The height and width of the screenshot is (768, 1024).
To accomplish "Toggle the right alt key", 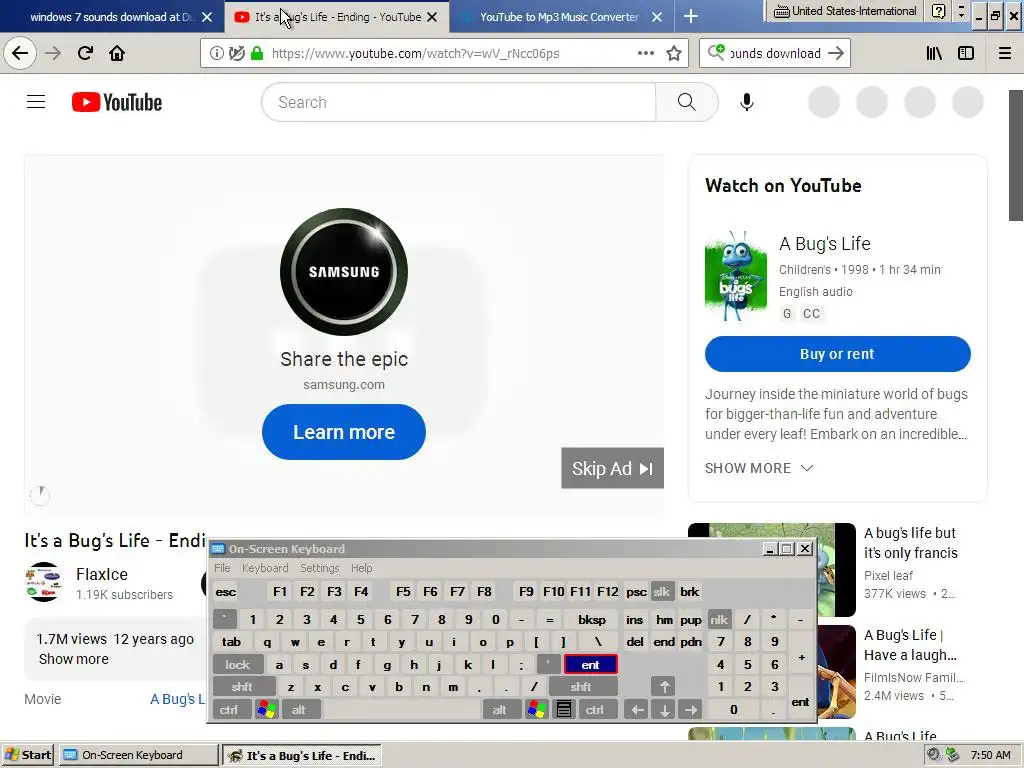I will [500, 710].
